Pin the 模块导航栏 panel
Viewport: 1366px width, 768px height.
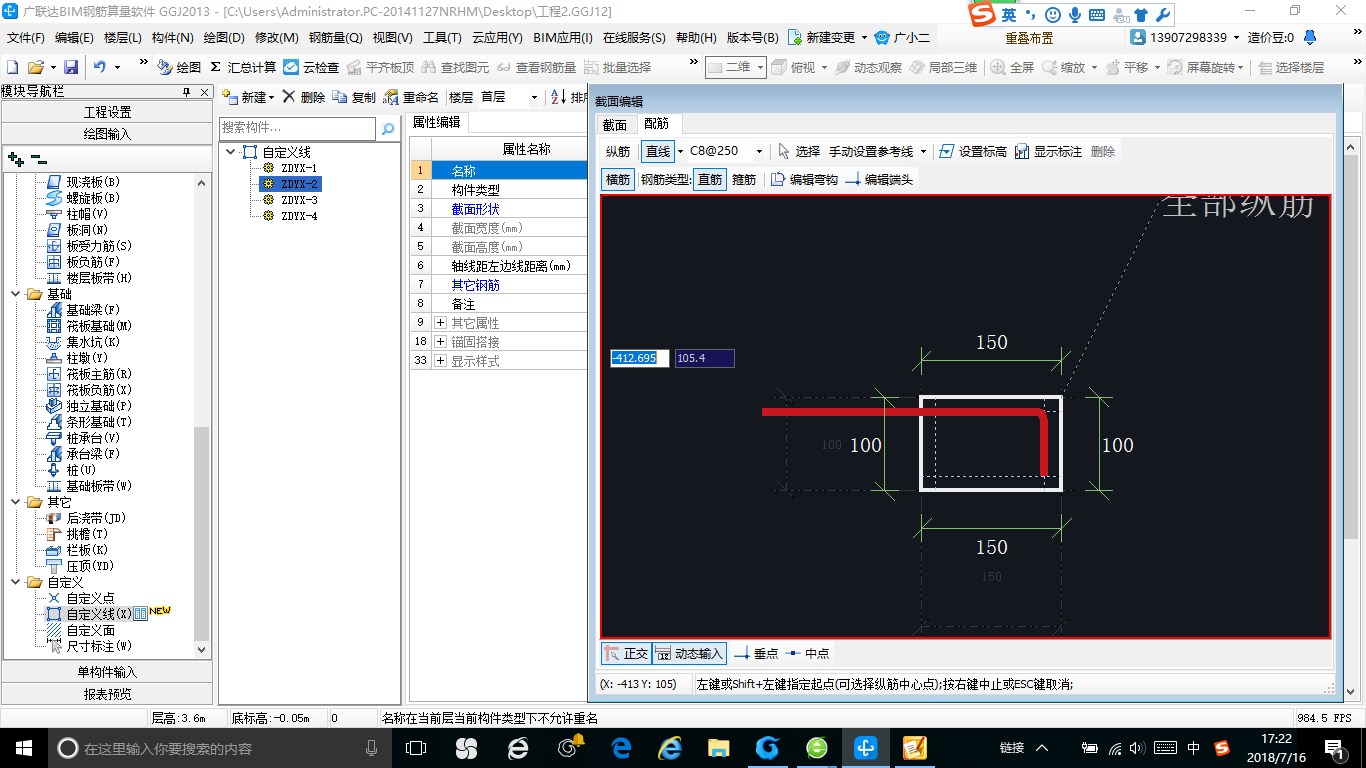187,92
